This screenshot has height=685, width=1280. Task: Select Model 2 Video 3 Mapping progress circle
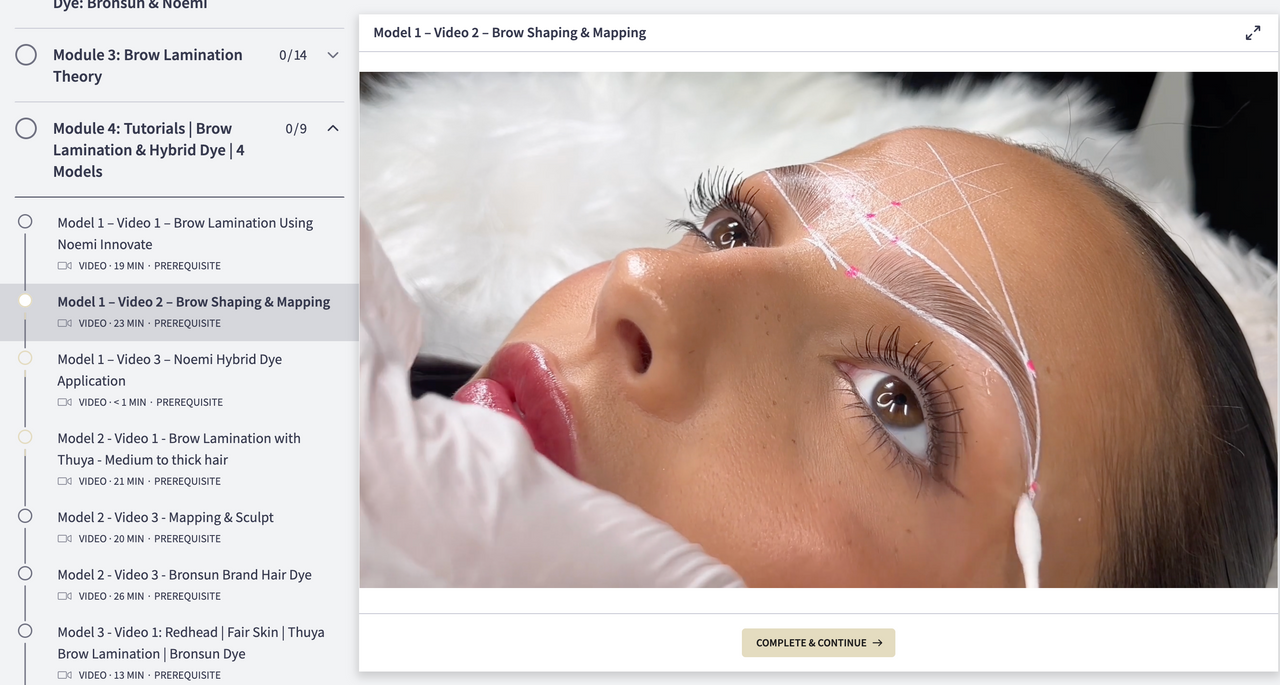point(25,516)
